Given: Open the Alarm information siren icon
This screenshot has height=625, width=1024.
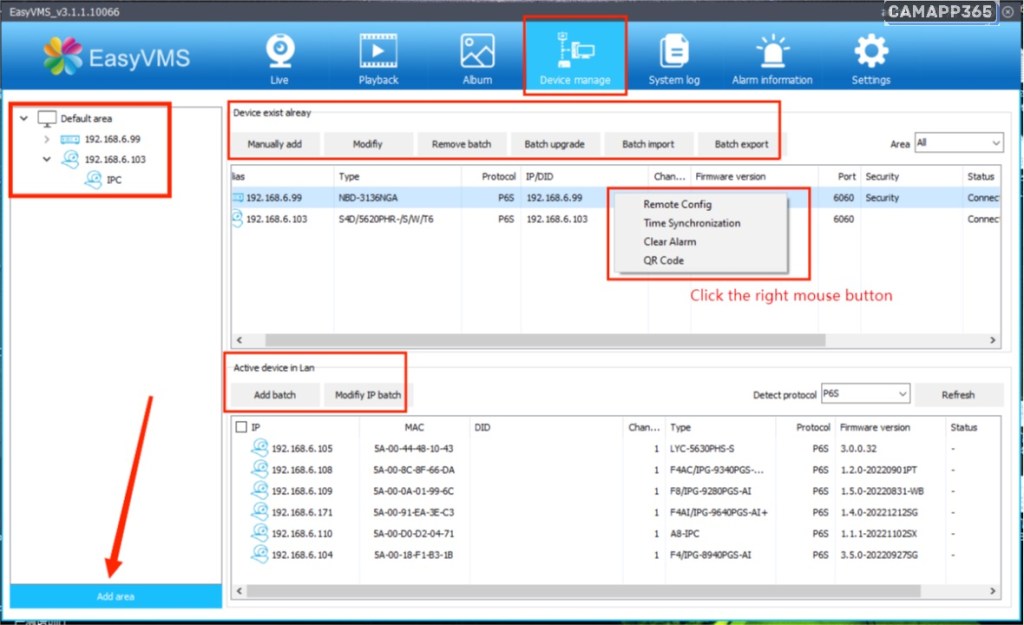Looking at the screenshot, I should (x=772, y=52).
